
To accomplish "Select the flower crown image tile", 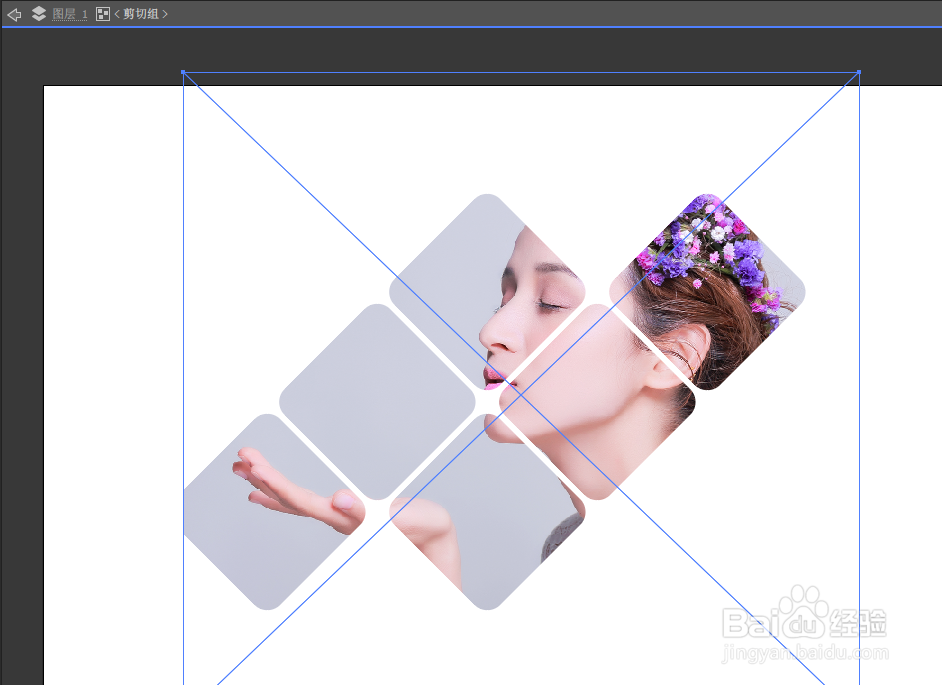I will (707, 291).
